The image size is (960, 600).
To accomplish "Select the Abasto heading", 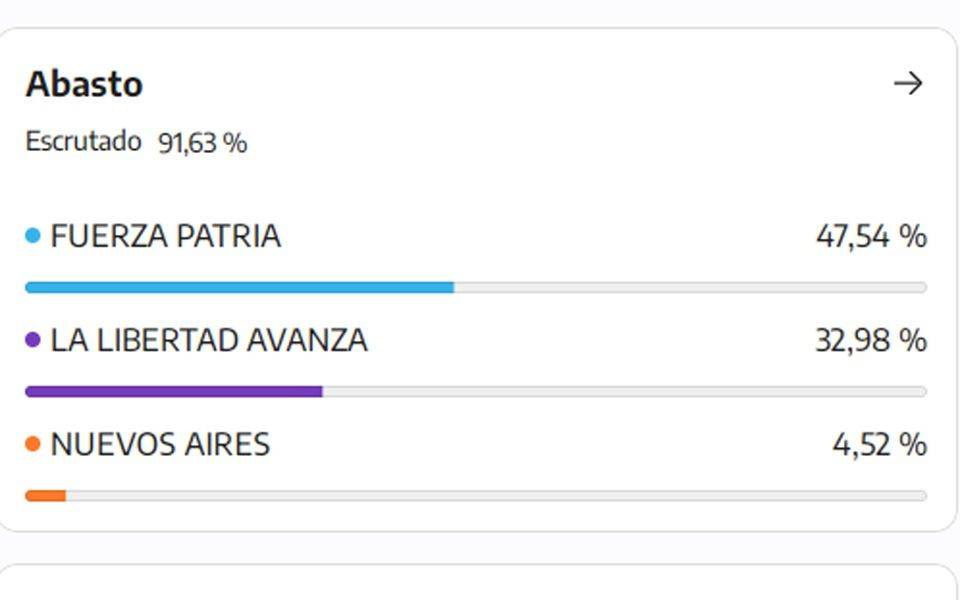I will (x=84, y=84).
